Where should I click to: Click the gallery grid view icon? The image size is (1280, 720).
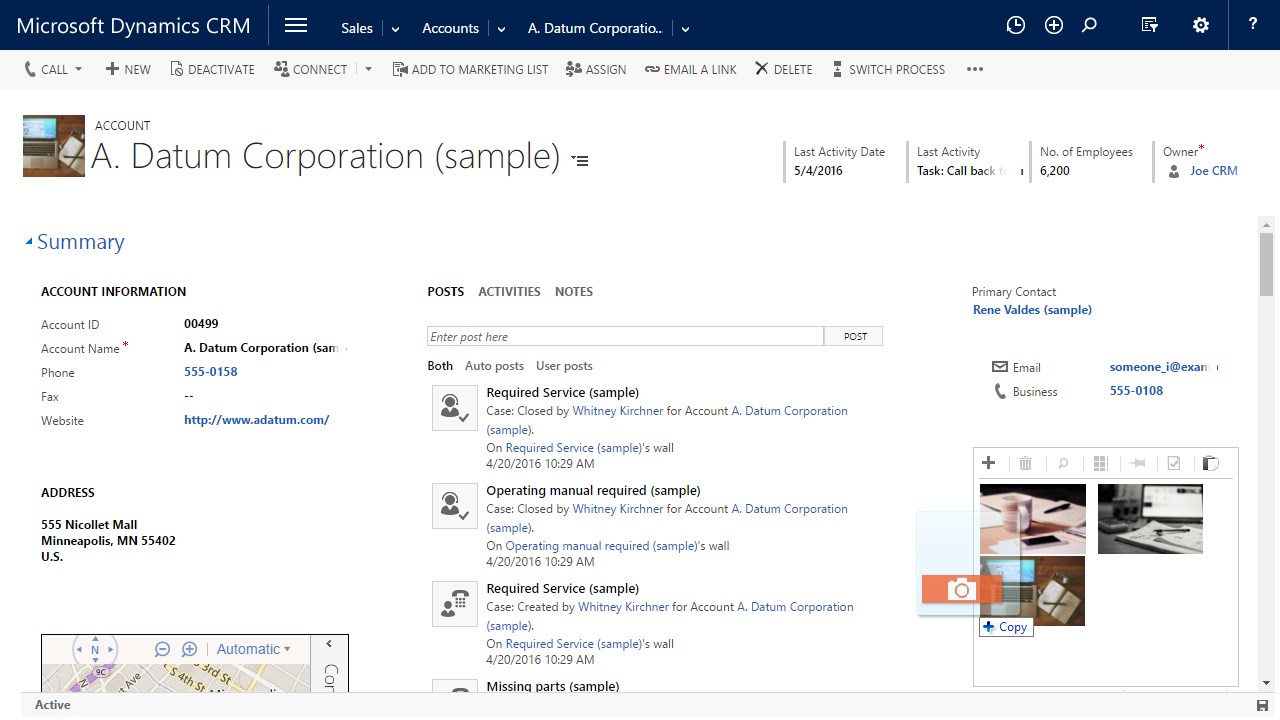(x=1101, y=463)
